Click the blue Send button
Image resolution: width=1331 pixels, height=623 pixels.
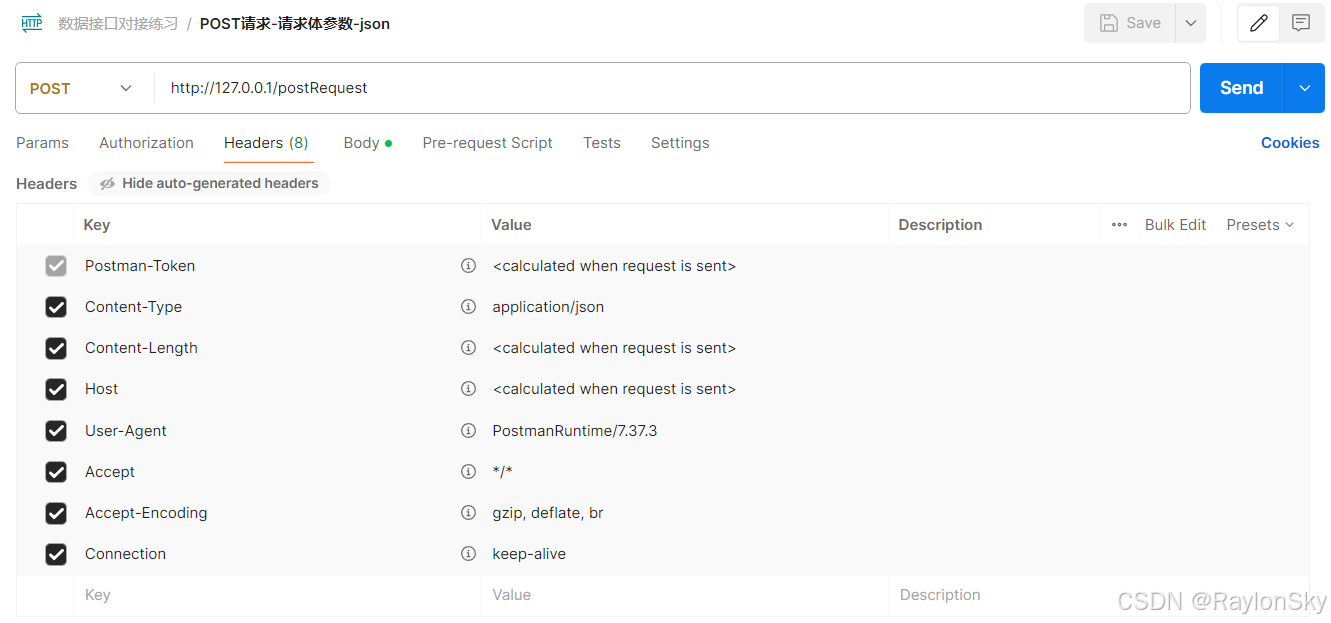[1241, 88]
